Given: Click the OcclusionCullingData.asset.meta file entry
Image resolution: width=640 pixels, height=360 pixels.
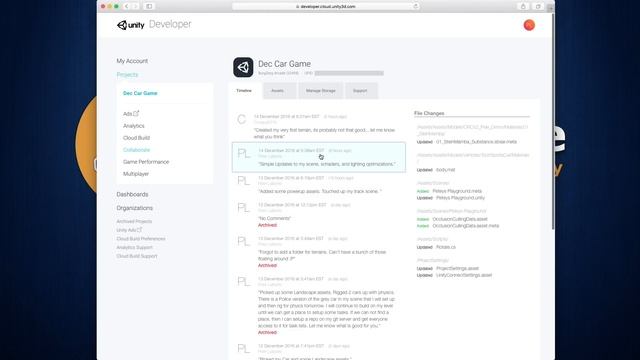Looking at the screenshot, I should (x=465, y=226).
